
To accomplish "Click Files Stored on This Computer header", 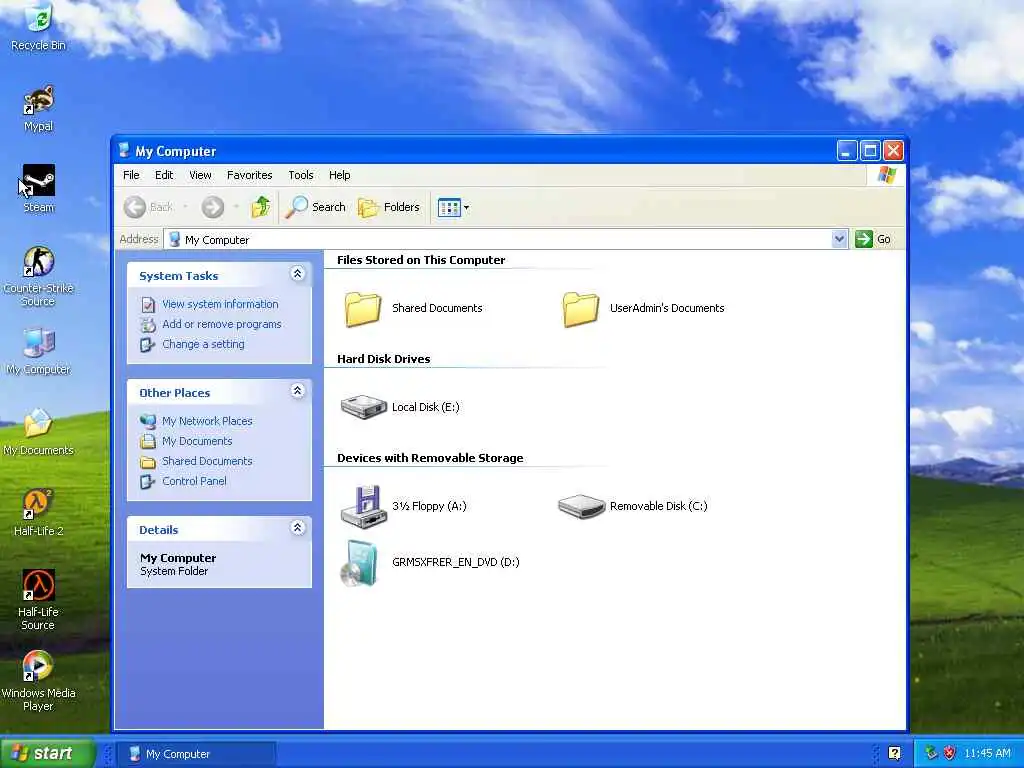I will coord(421,260).
